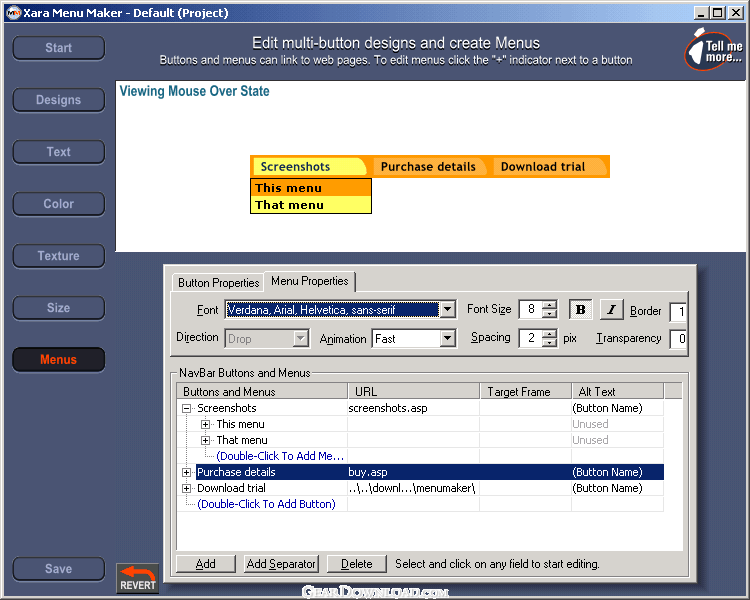This screenshot has height=600, width=750.
Task: Click the Target Frame column header
Action: [526, 391]
